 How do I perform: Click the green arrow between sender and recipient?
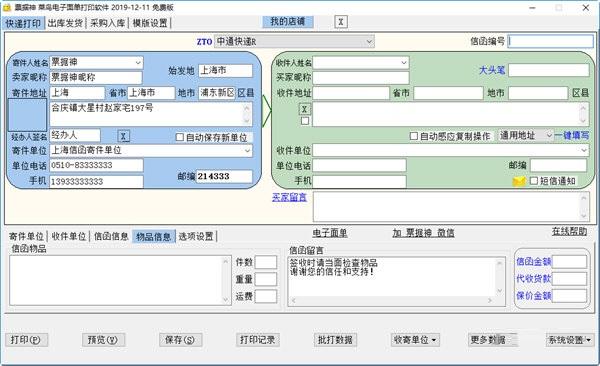click(x=267, y=111)
